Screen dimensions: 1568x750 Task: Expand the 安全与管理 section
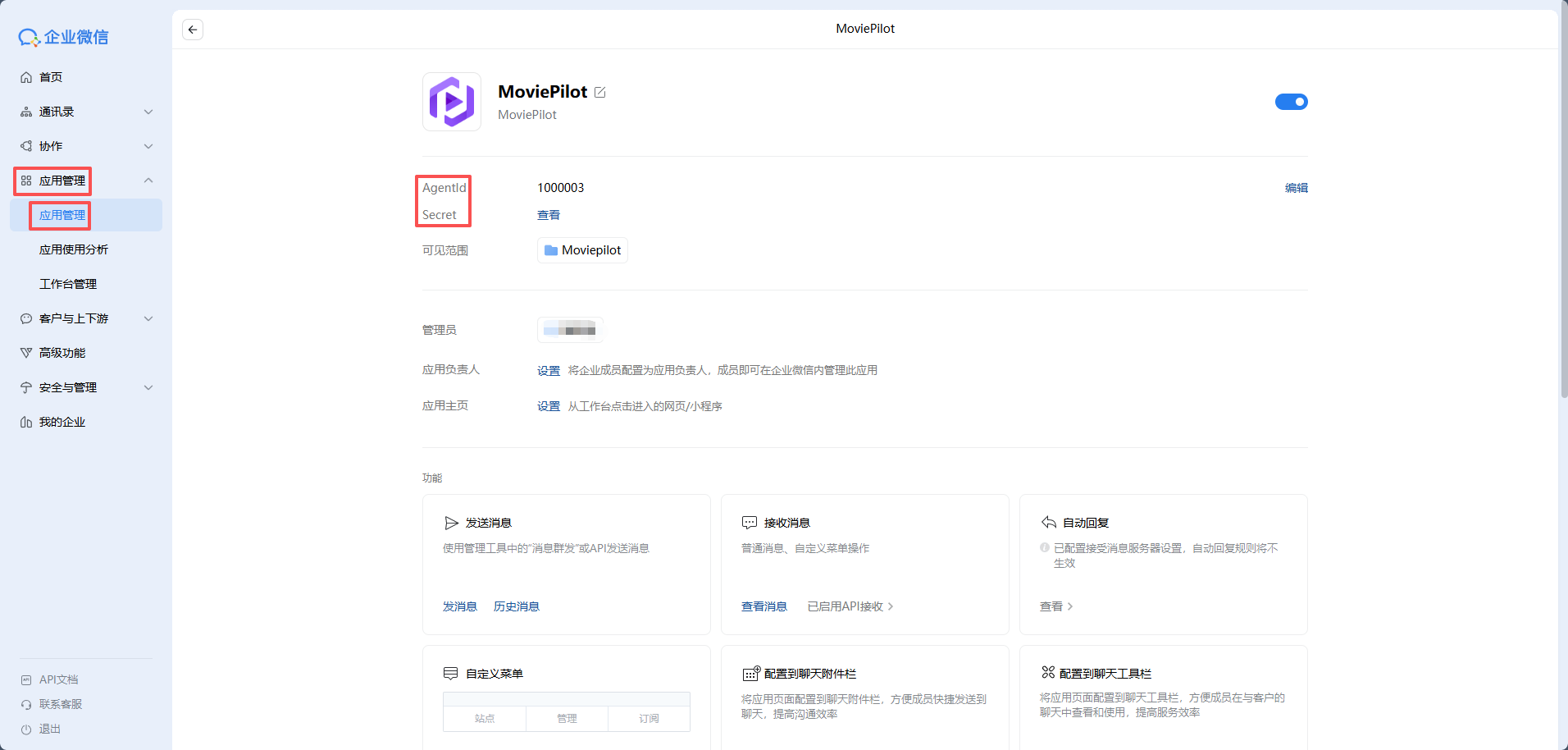[x=148, y=387]
